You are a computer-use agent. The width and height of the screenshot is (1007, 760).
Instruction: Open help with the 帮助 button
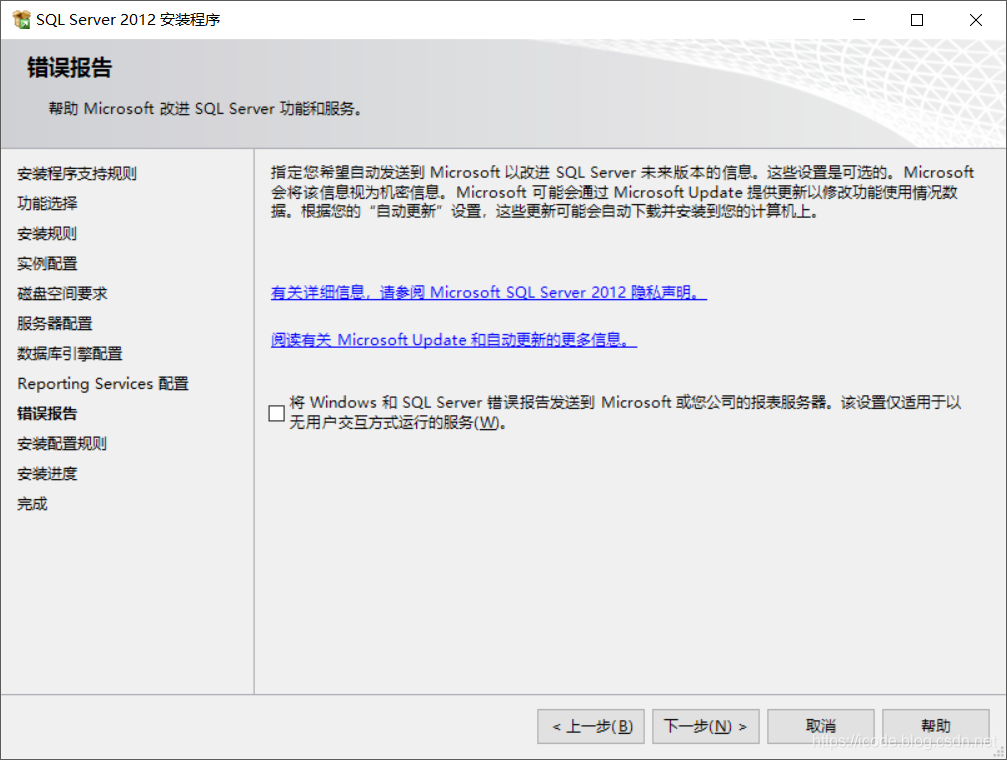point(936,727)
